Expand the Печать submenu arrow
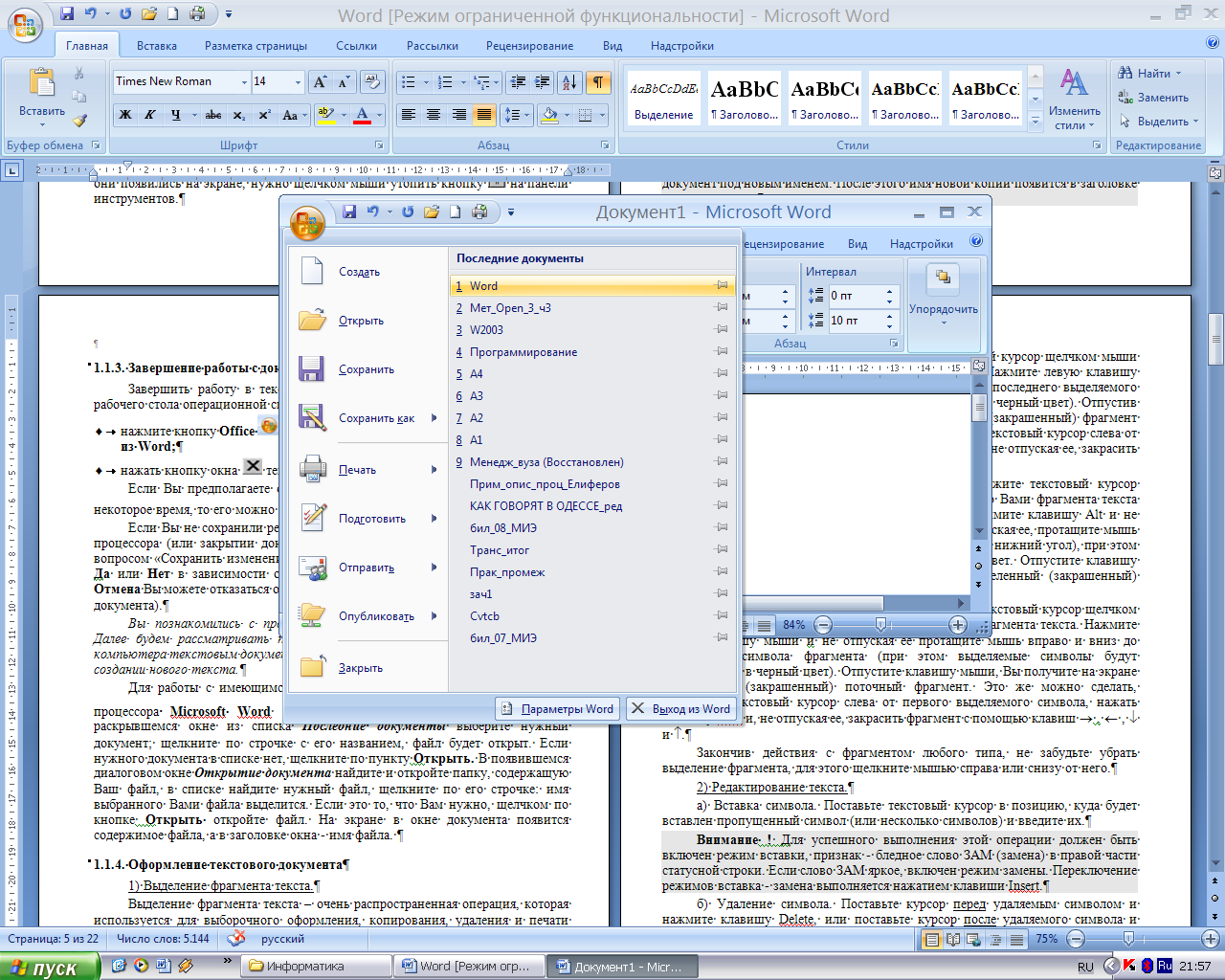Image resolution: width=1225 pixels, height=980 pixels. (x=434, y=469)
